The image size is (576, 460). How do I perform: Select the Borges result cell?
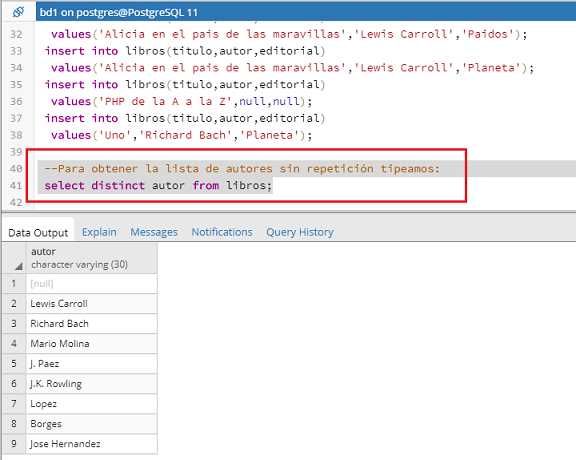pos(91,424)
